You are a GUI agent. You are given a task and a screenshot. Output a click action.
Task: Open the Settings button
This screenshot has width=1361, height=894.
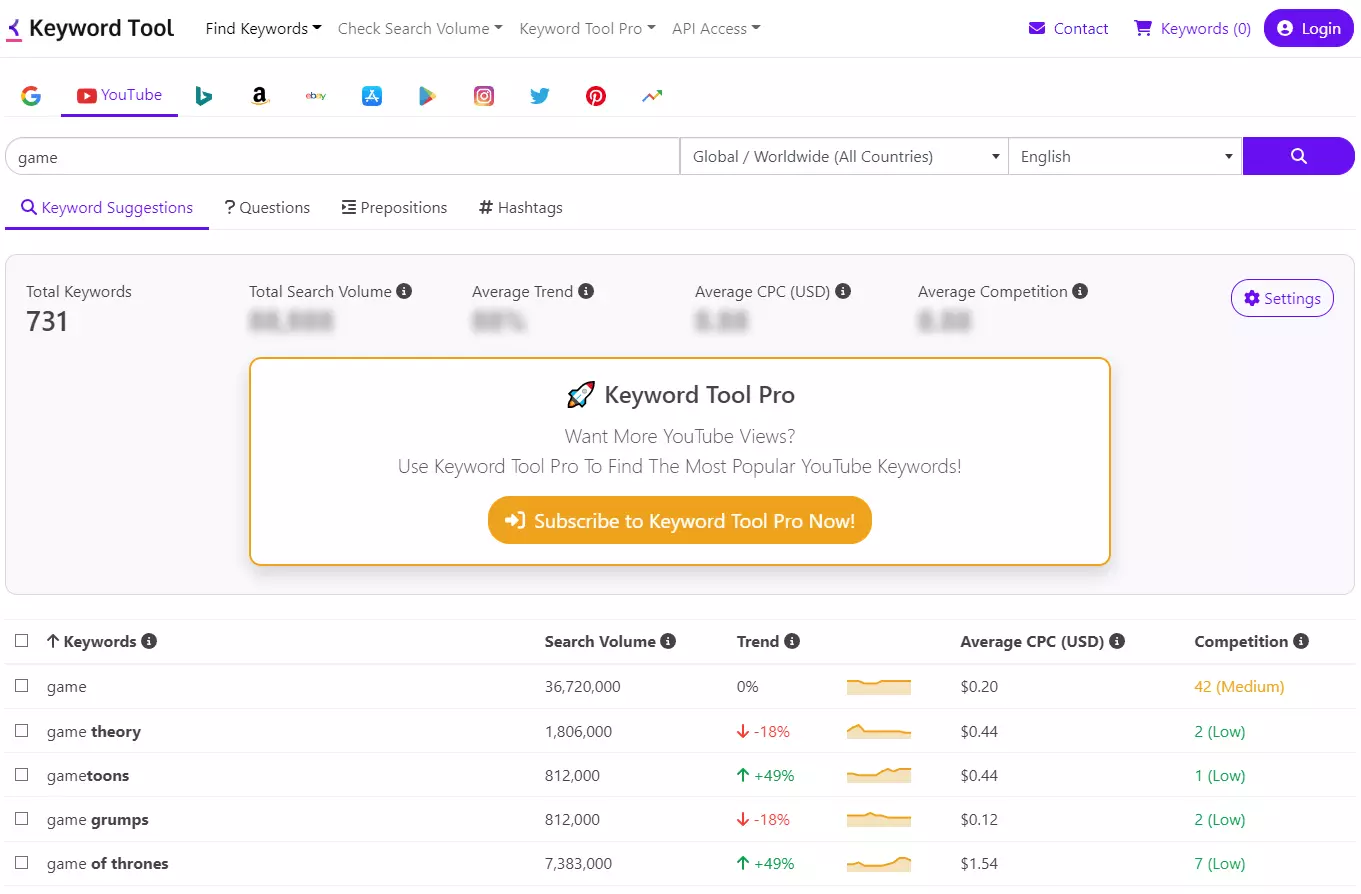(x=1282, y=298)
